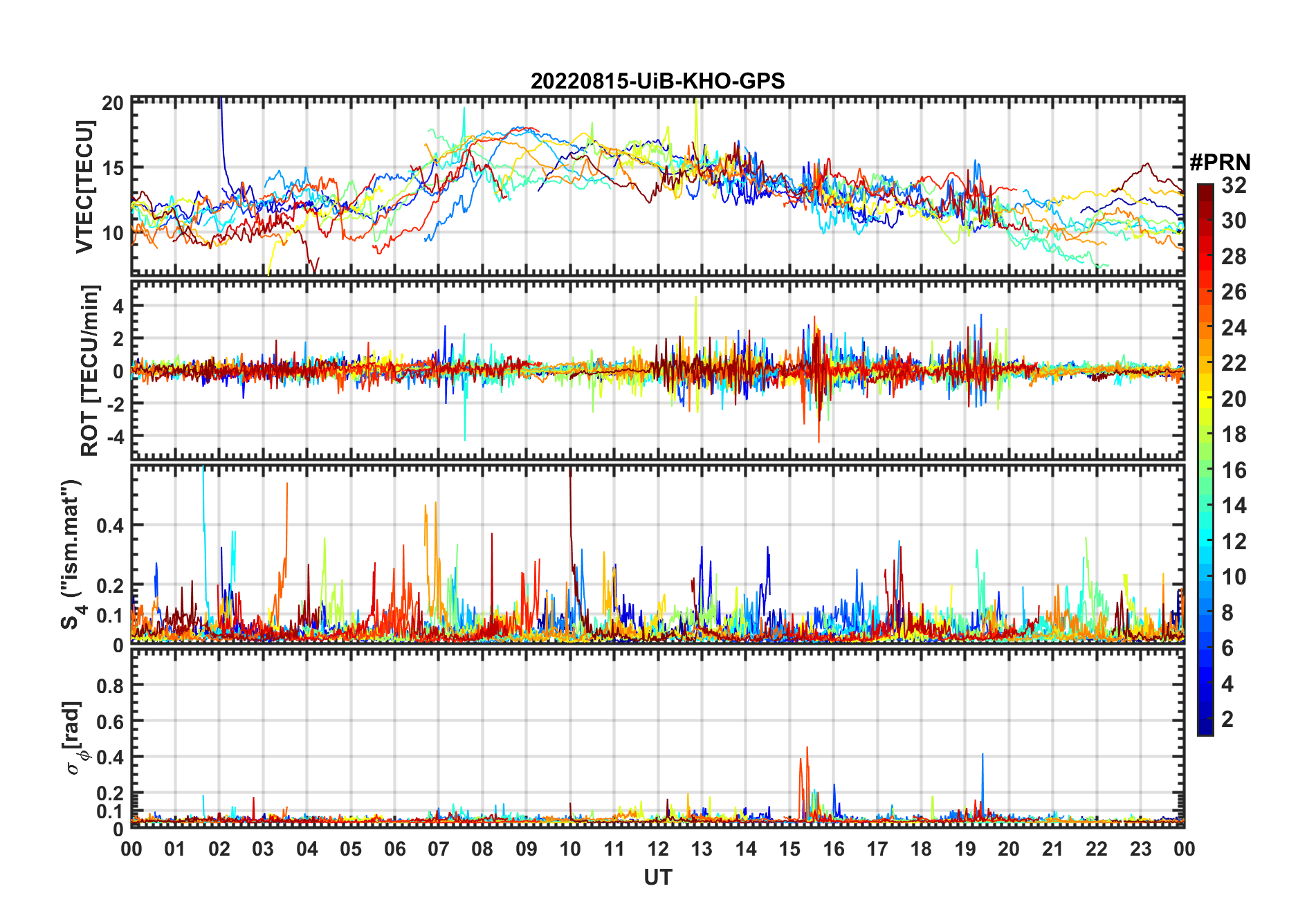Viewport: 1316px width, 920px height.
Task: Click the VTEC[TECU] y-axis label
Action: tap(84, 187)
